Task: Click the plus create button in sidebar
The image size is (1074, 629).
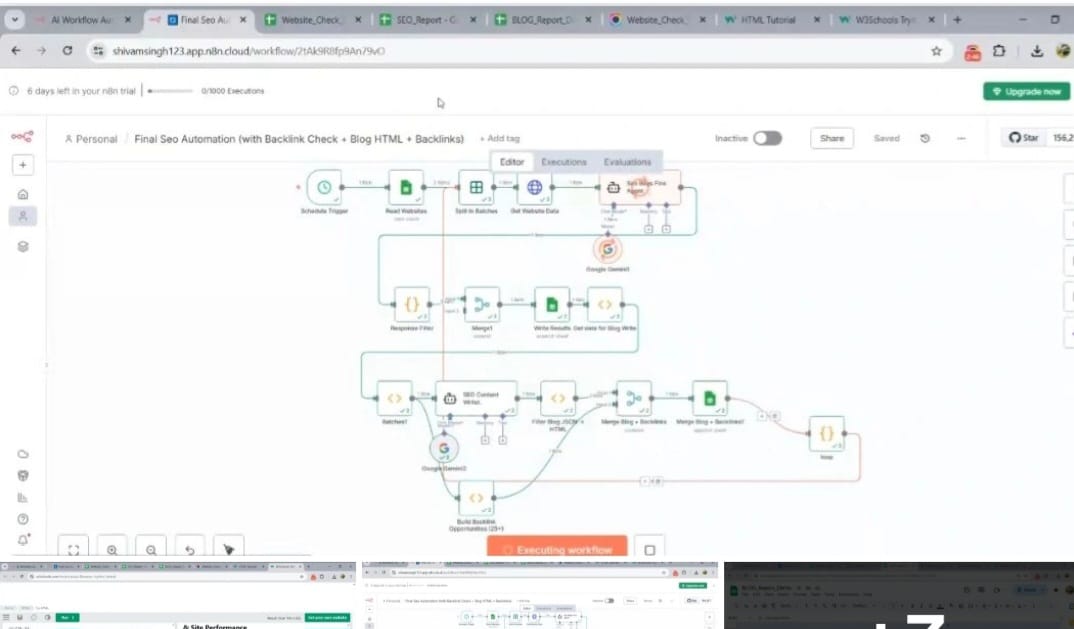Action: tap(23, 165)
